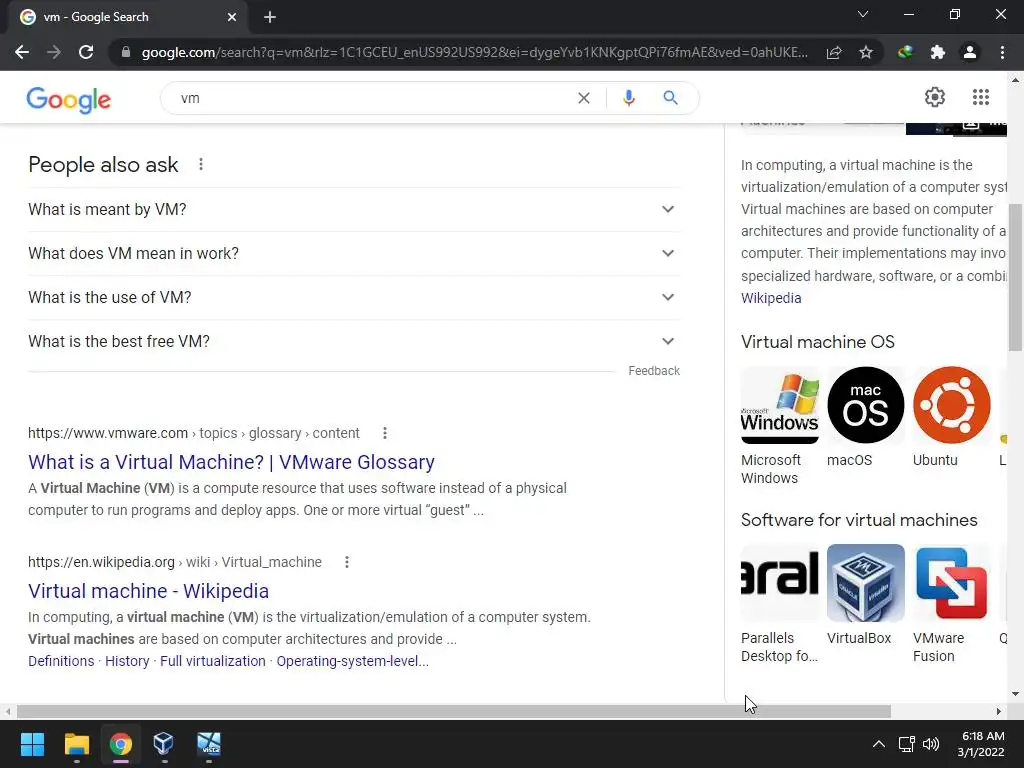Image resolution: width=1024 pixels, height=768 pixels.
Task: Open the Chrome extensions puzzle menu
Action: click(x=938, y=52)
